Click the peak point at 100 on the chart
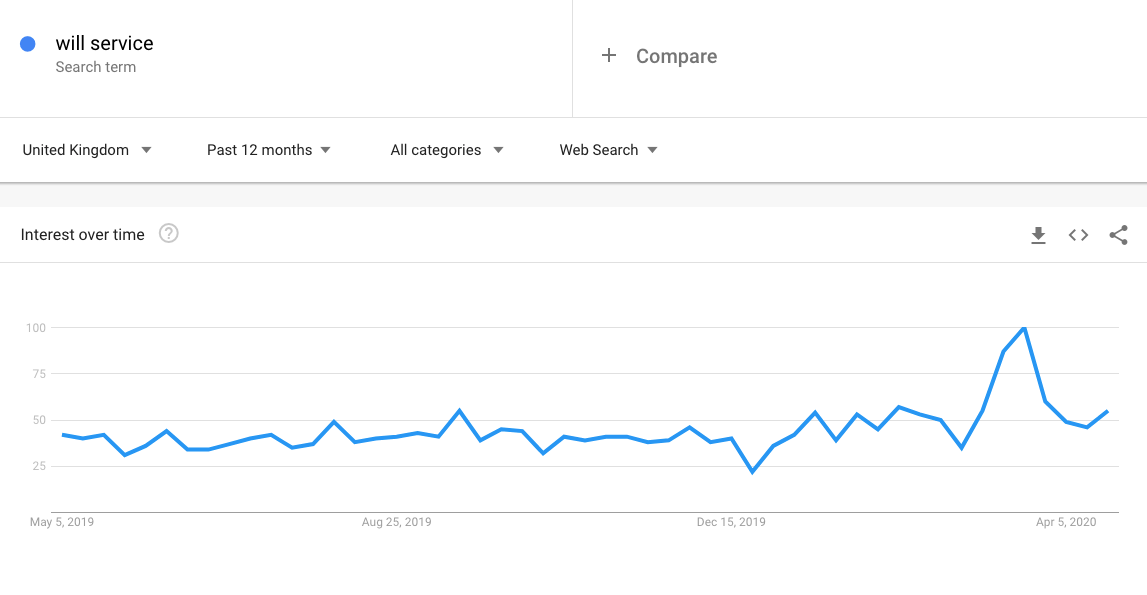Image resolution: width=1147 pixels, height=595 pixels. pos(1024,328)
